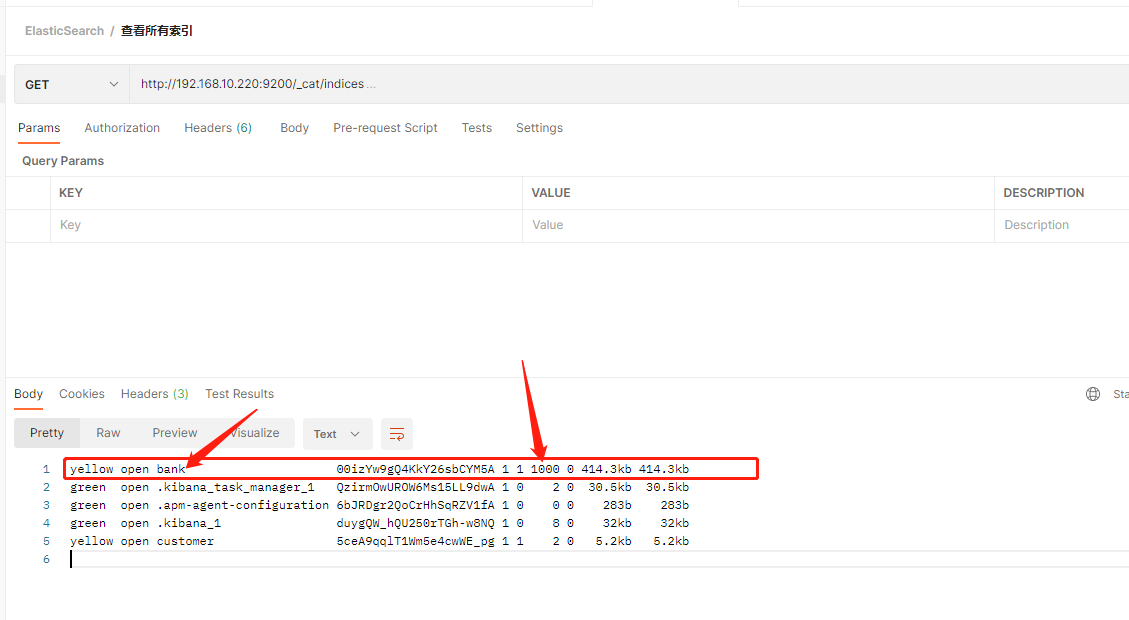Open the Text format dropdown
The width and height of the screenshot is (1129, 620).
point(338,433)
